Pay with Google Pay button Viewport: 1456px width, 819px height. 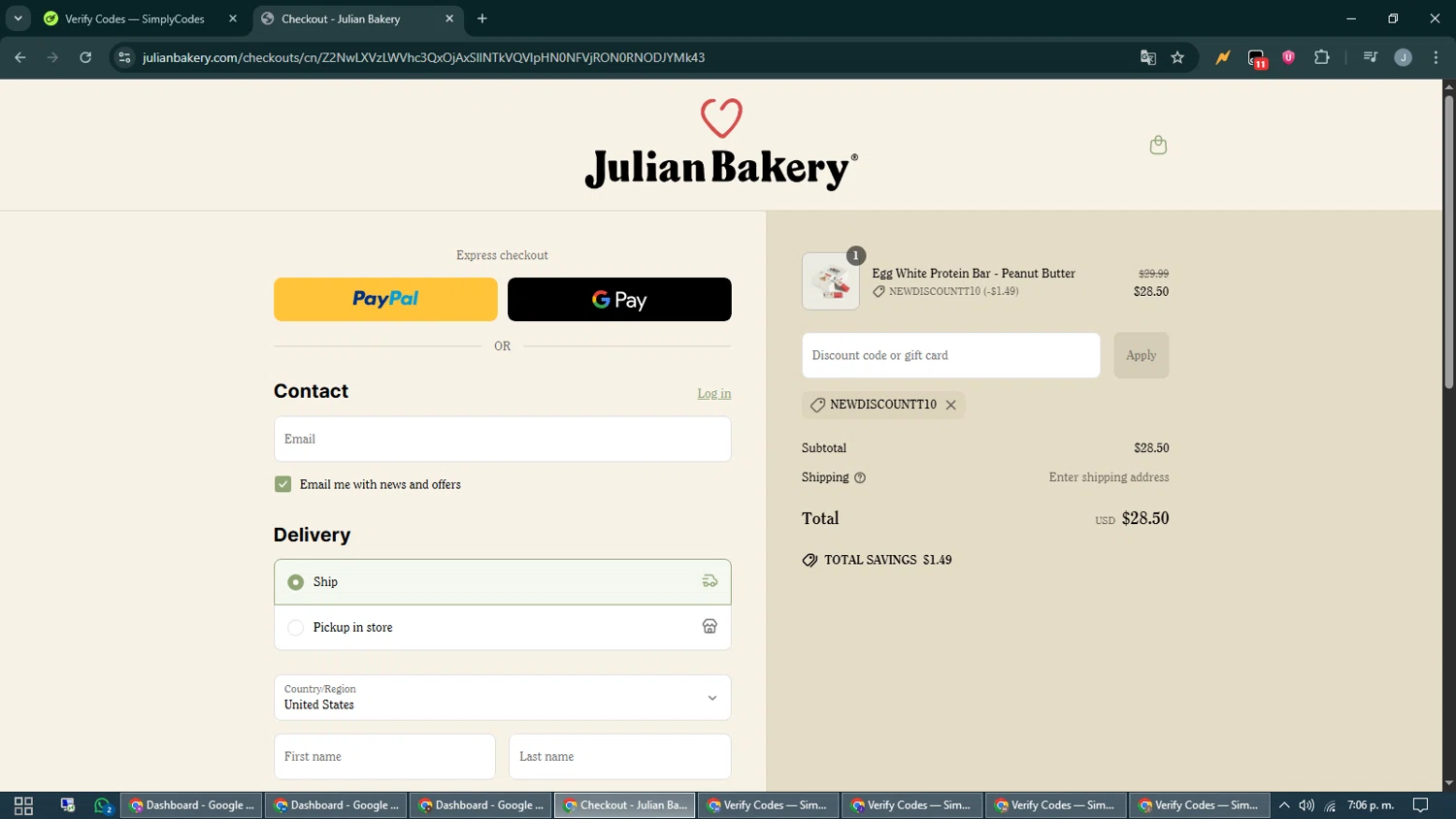[x=619, y=299]
